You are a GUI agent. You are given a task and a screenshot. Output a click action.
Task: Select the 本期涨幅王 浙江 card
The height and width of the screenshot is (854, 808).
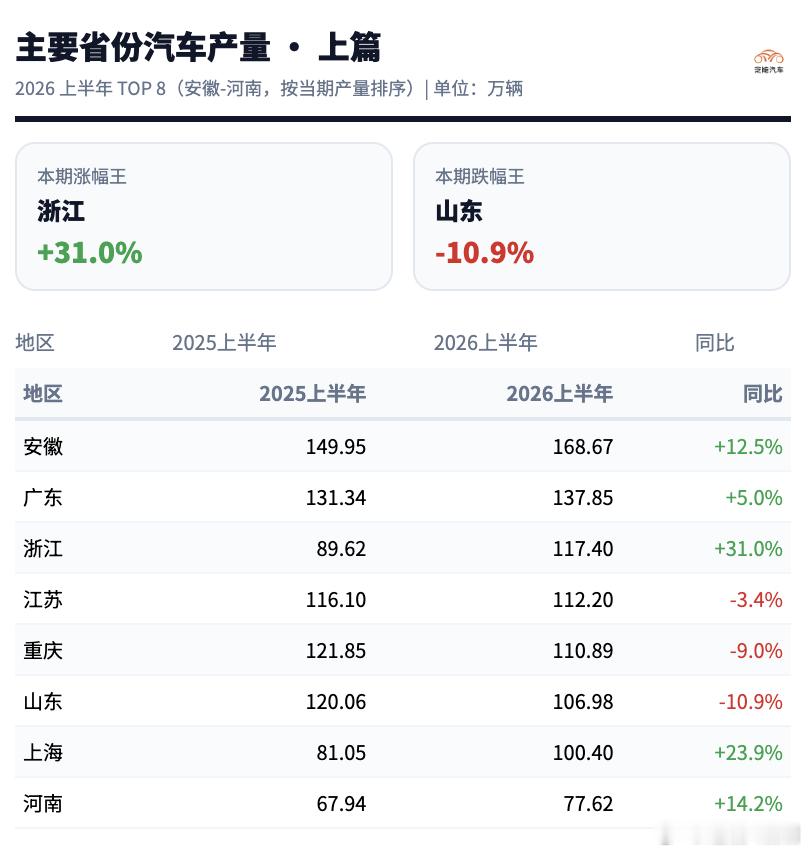point(204,216)
